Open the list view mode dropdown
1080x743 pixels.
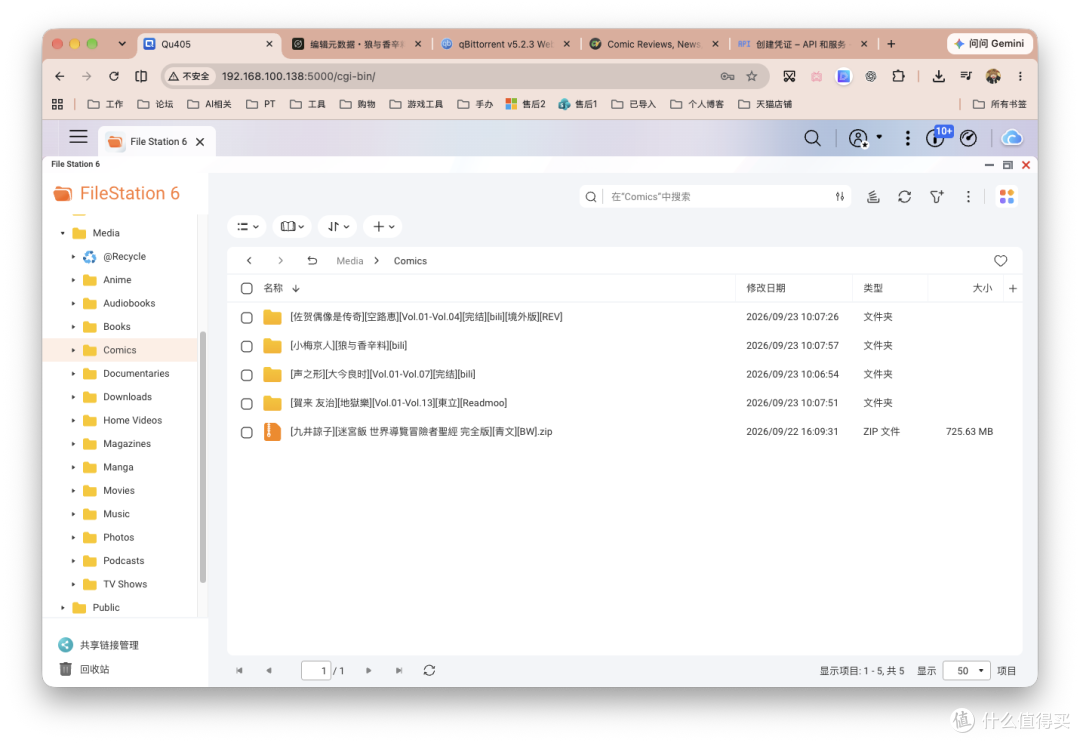coord(247,227)
